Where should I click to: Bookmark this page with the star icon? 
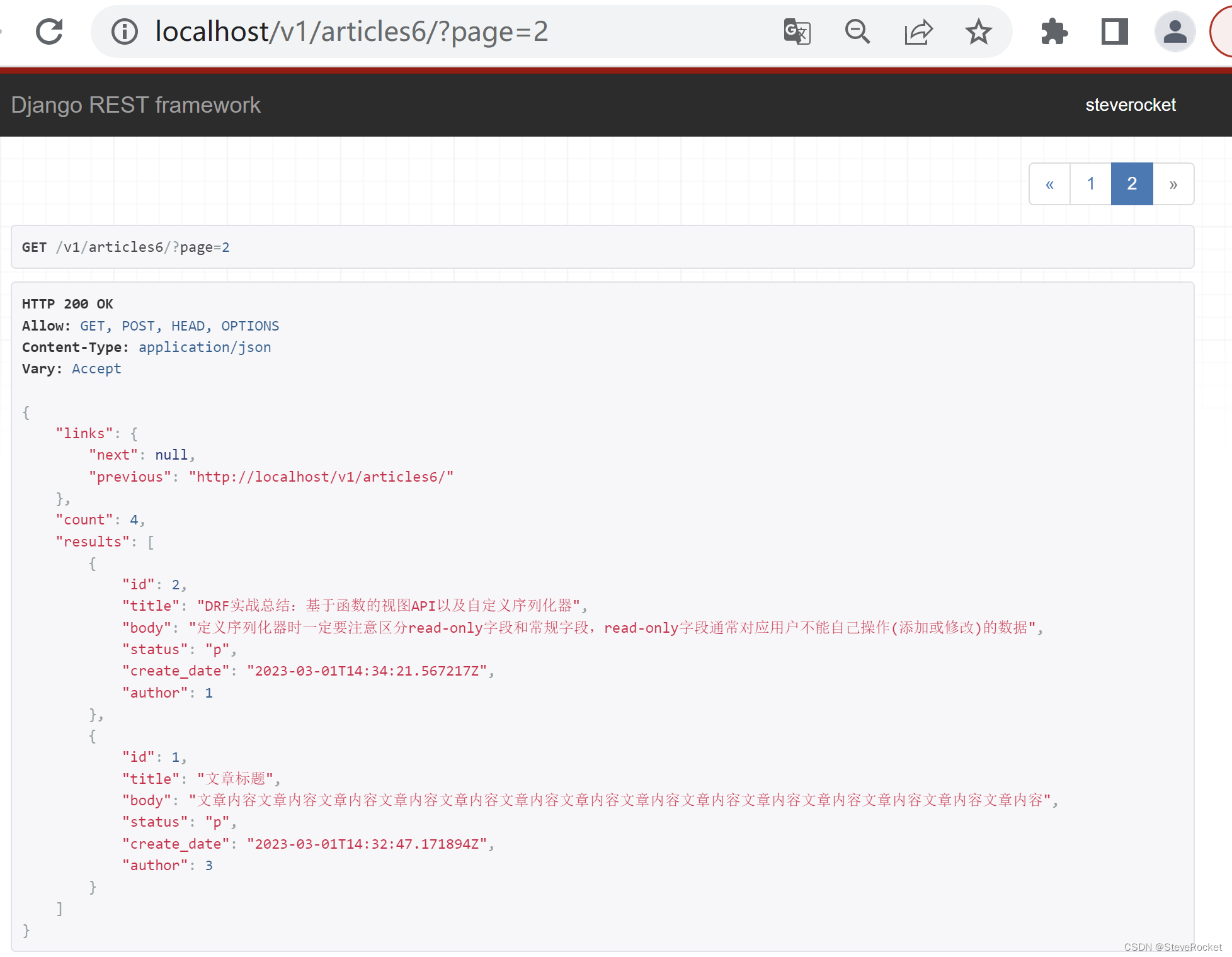click(x=978, y=31)
